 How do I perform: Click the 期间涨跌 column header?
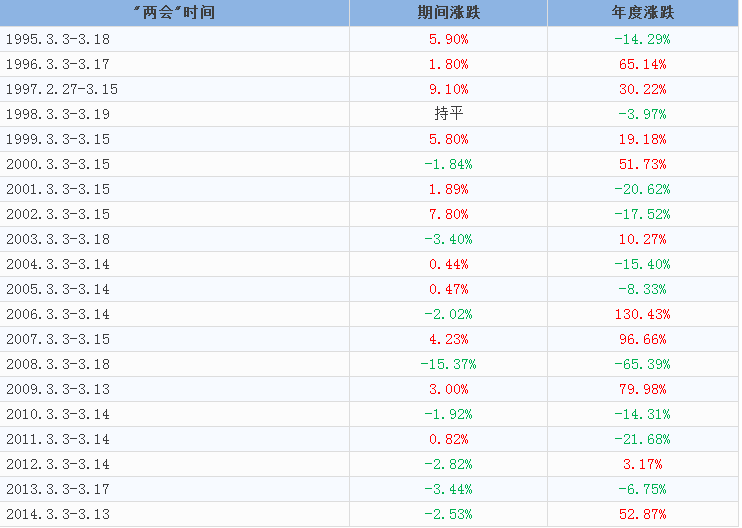coord(448,13)
